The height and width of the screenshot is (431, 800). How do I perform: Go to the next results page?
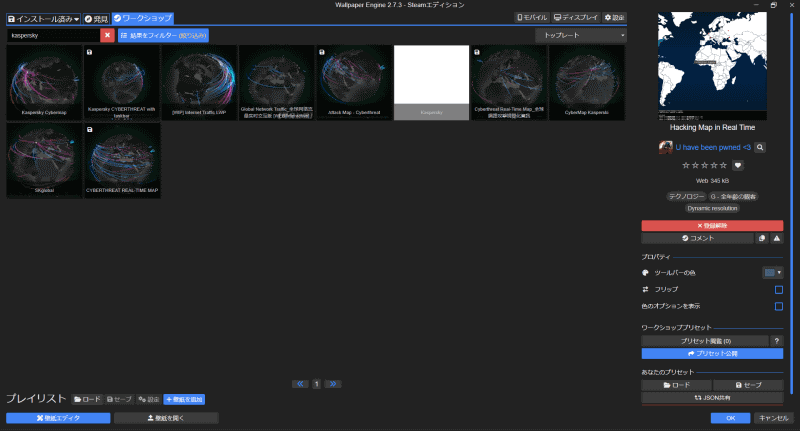(x=333, y=384)
